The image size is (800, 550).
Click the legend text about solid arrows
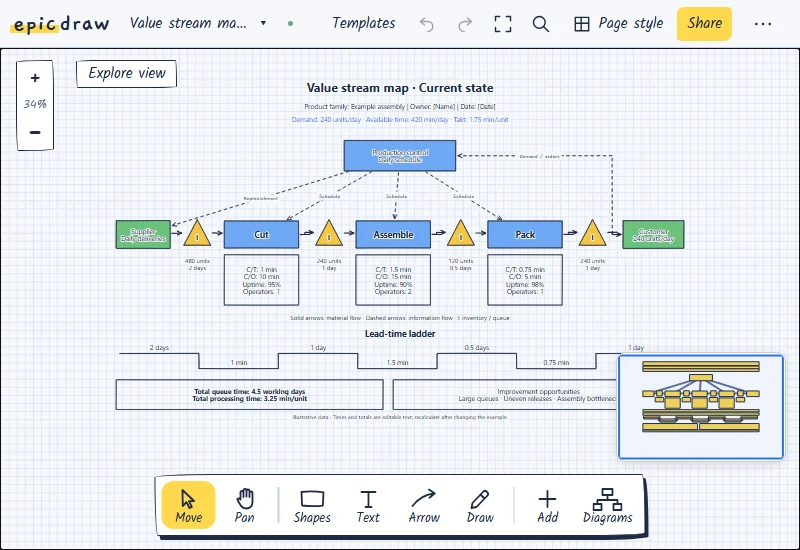tap(400, 318)
